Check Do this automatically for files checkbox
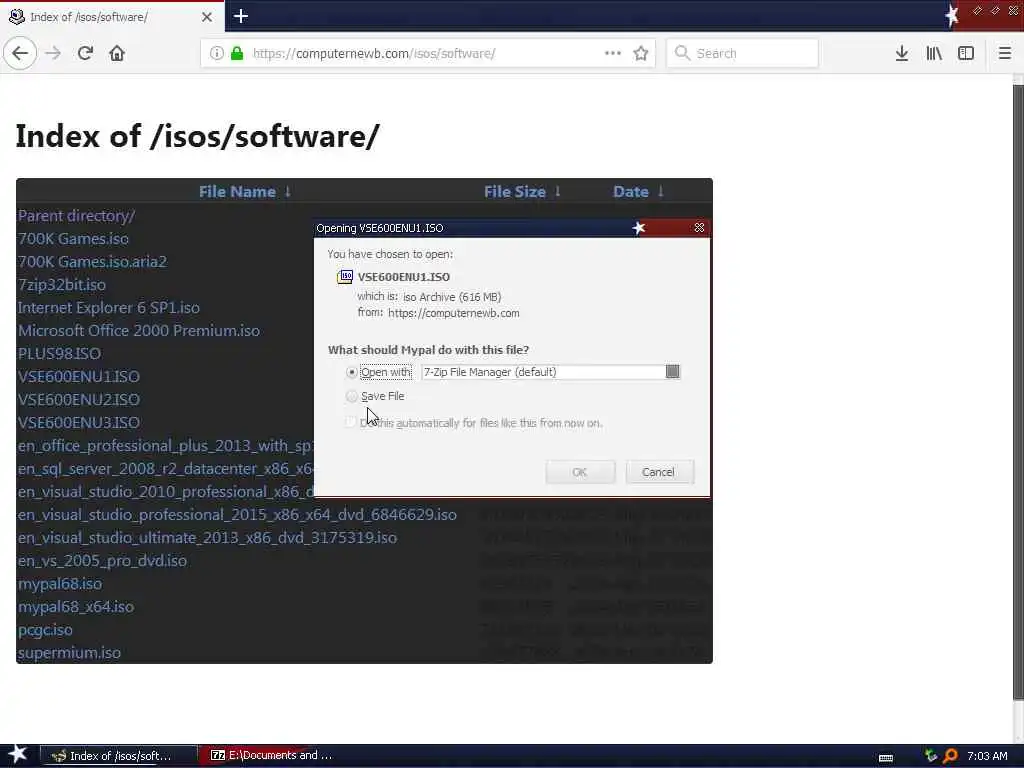This screenshot has height=768, width=1024. (x=351, y=423)
